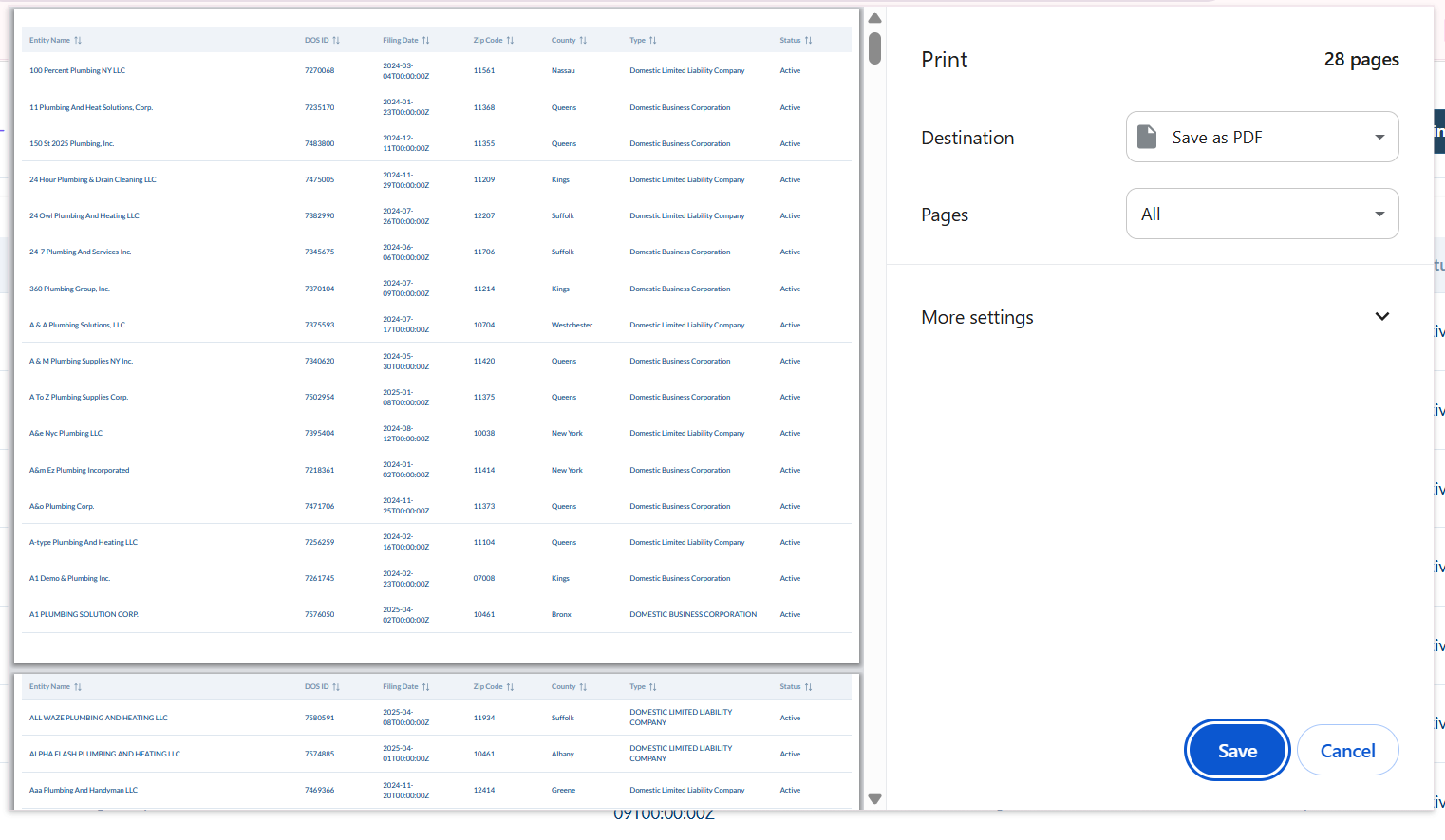Screen dimensions: 1445x840
Task: Select ALPHA FLASH PLUMBING AND HEATING LLC
Action: pyautogui.click(x=104, y=754)
